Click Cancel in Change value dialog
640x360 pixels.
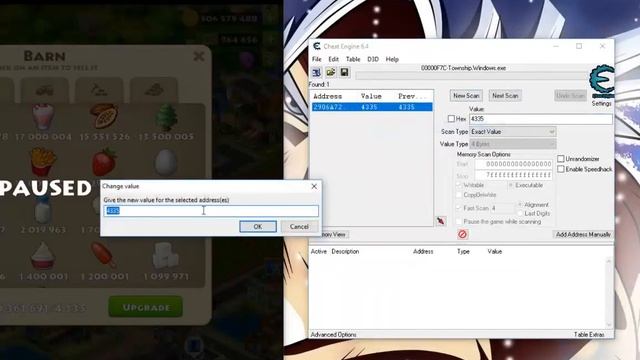299,227
